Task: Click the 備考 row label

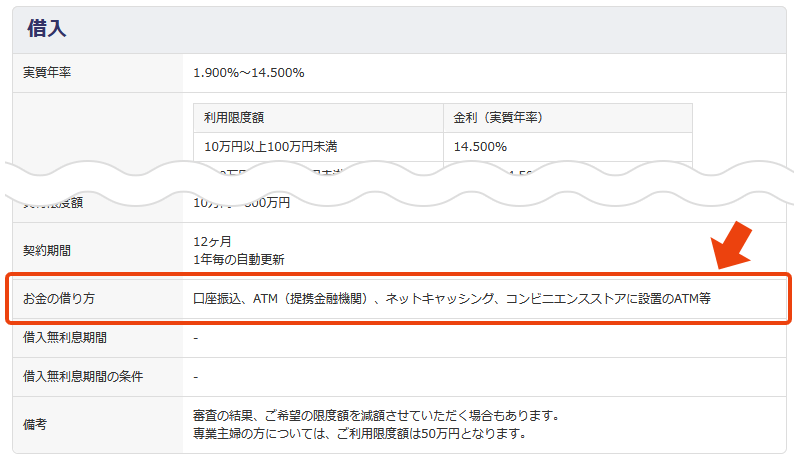Action: 35,424
